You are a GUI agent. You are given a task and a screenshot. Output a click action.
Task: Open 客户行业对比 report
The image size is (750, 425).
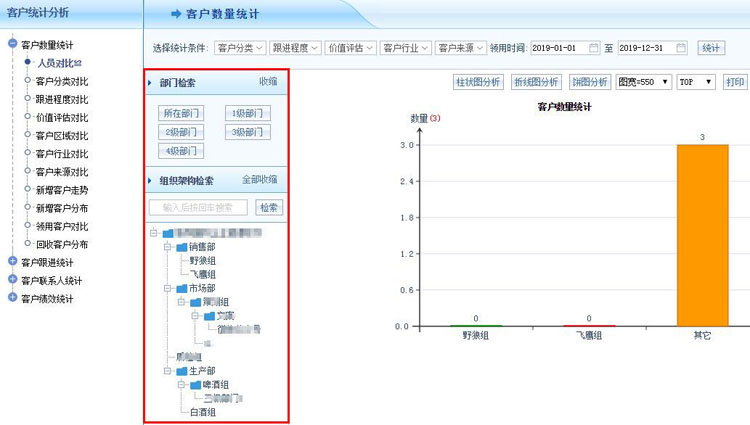[x=62, y=154]
